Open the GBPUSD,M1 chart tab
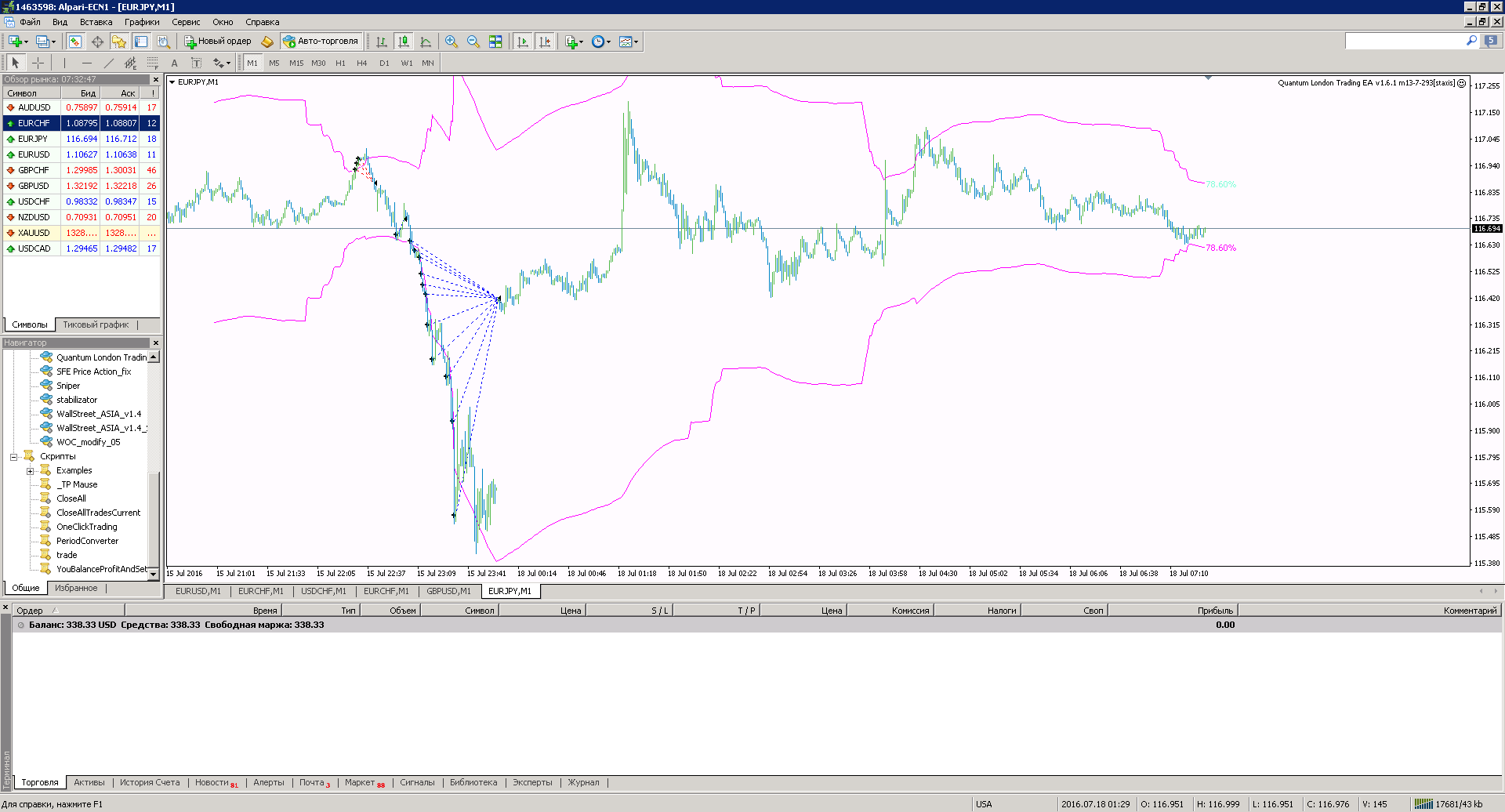Image resolution: width=1505 pixels, height=812 pixels. pyautogui.click(x=449, y=591)
